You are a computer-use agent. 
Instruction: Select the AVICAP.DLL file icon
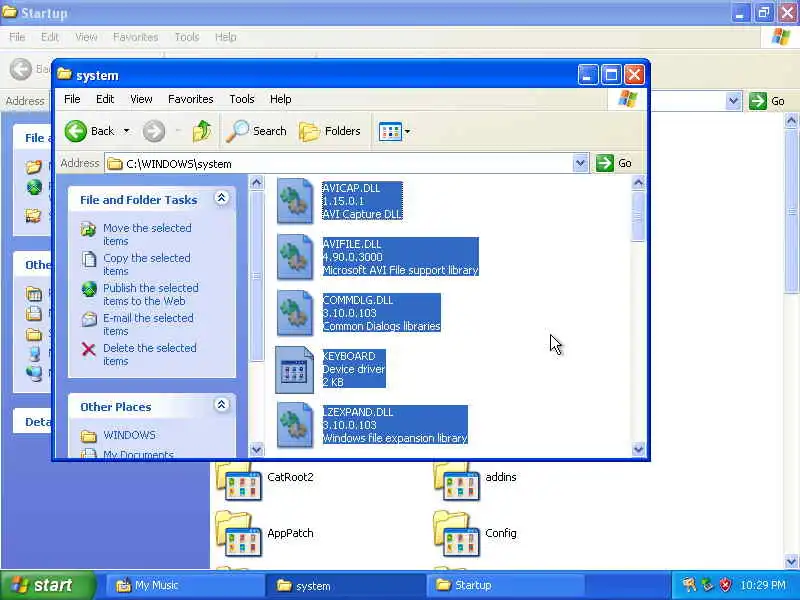(294, 201)
